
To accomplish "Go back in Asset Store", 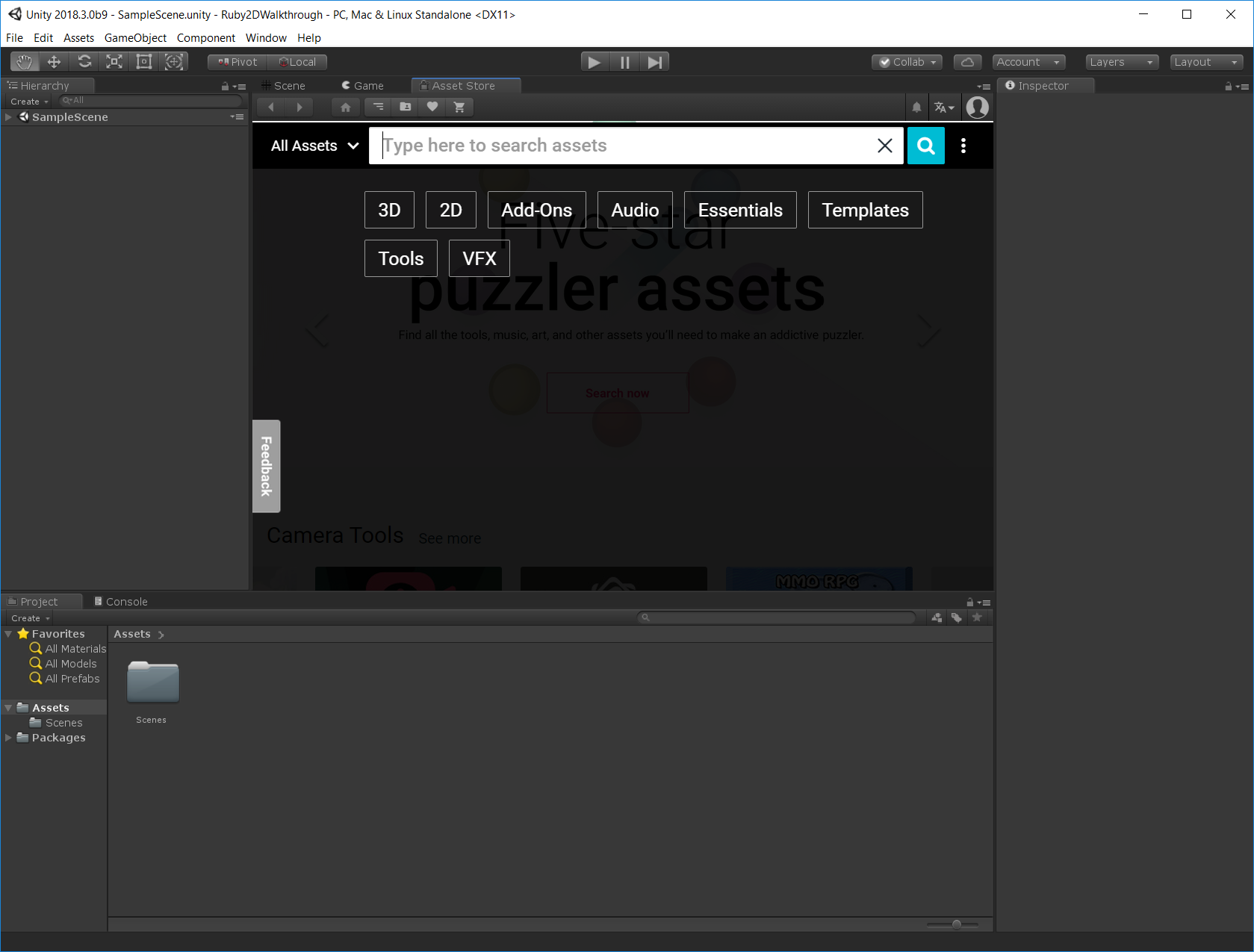I will [271, 108].
